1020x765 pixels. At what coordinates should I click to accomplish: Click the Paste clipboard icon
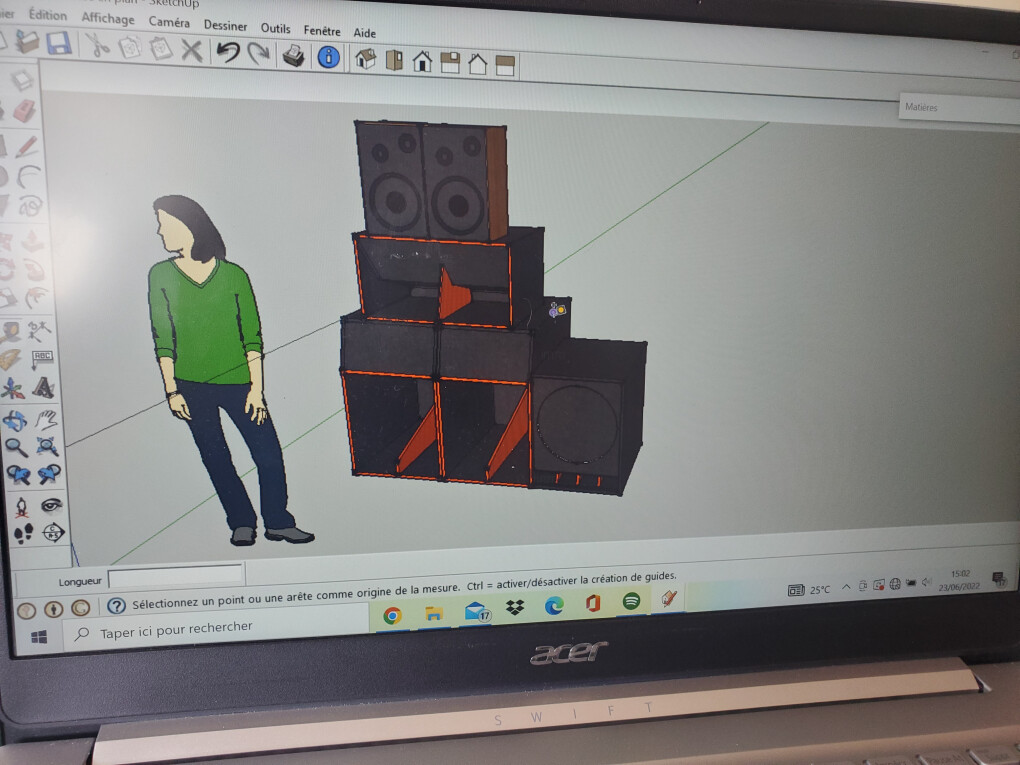click(160, 49)
